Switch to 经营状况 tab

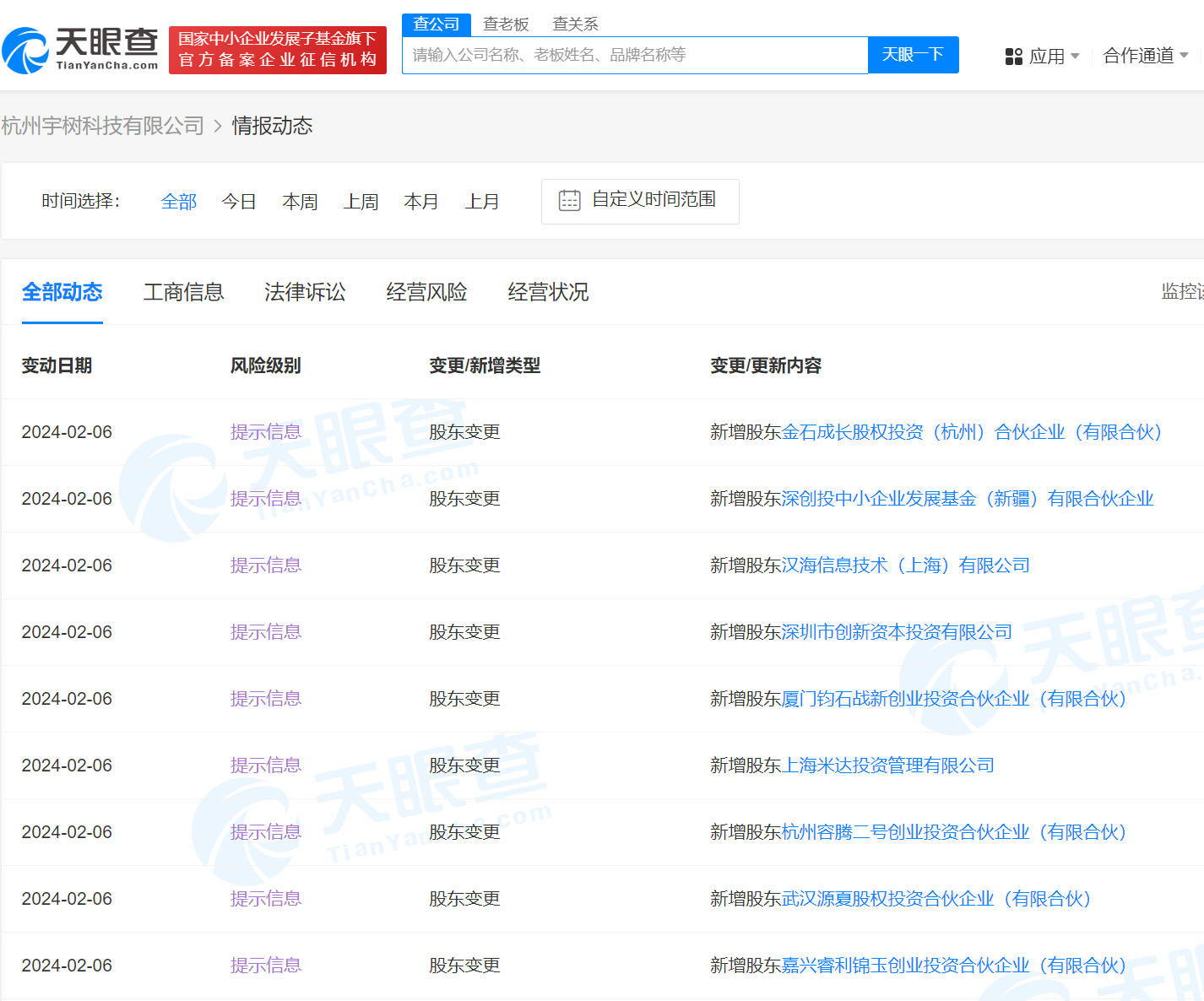click(548, 292)
